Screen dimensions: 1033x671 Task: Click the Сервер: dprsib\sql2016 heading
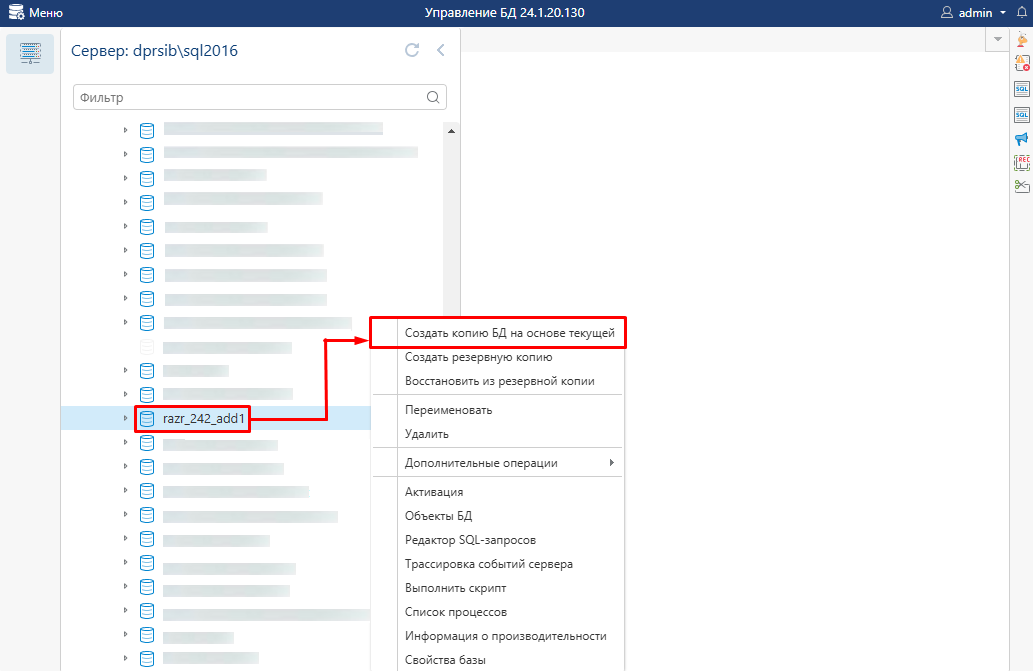coord(154,51)
